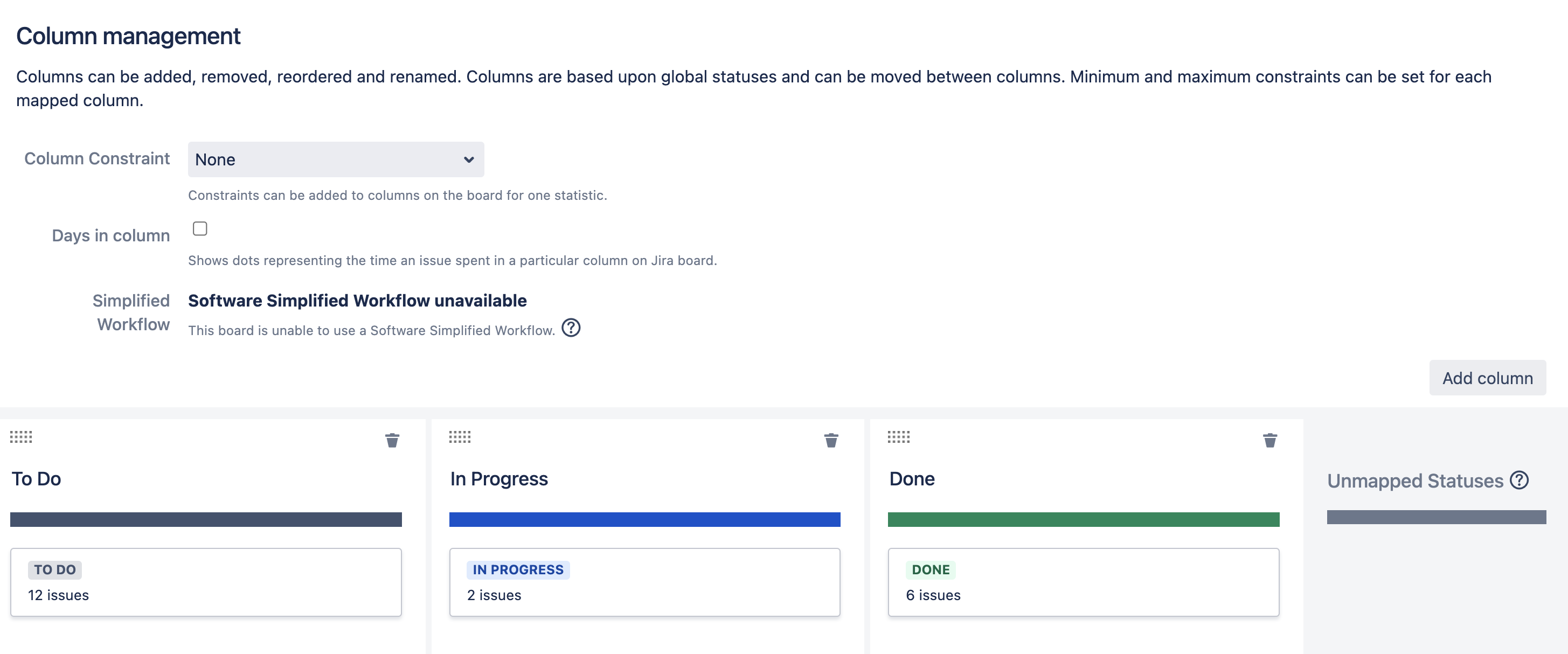Image resolution: width=1568 pixels, height=654 pixels.
Task: Delete the To Do column trash icon
Action: tap(392, 440)
